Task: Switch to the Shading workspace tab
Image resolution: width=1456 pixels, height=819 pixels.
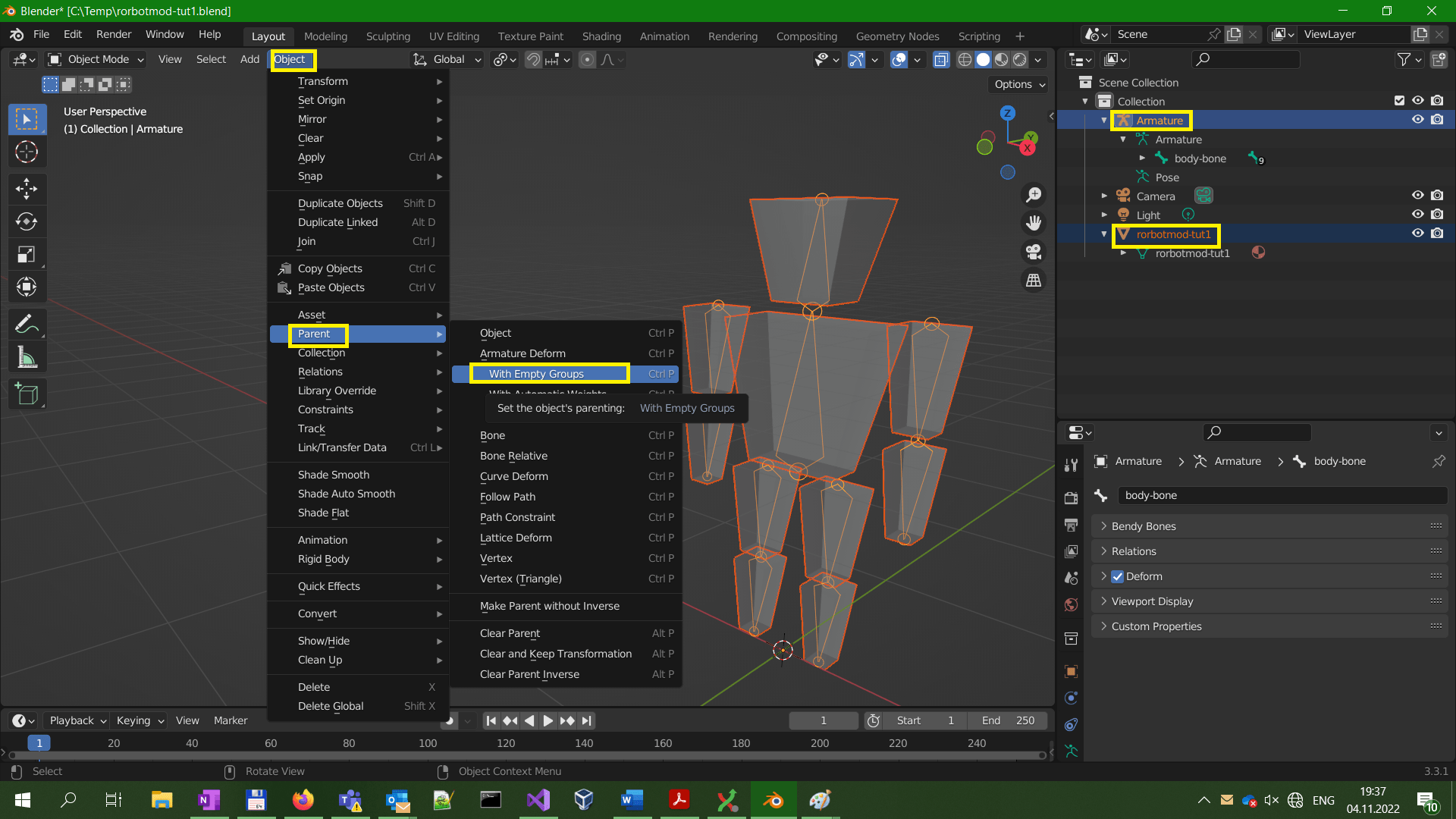Action: pyautogui.click(x=601, y=36)
